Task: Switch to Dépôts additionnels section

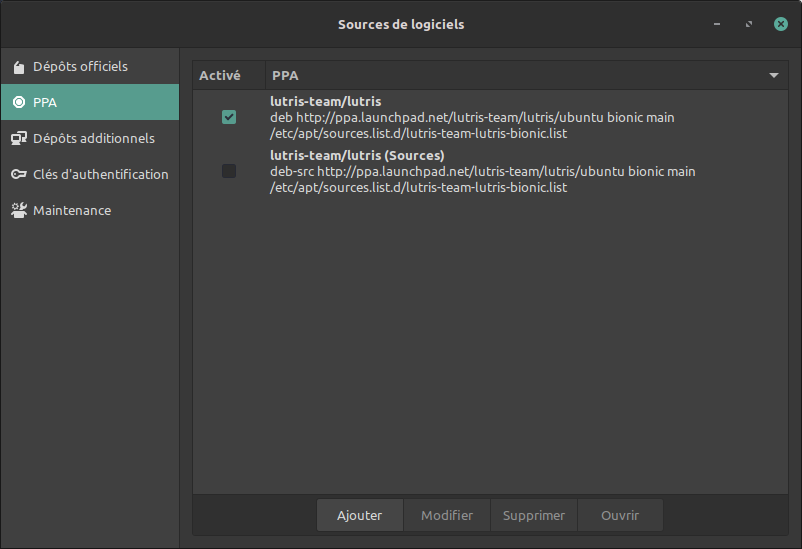Action: (x=93, y=138)
